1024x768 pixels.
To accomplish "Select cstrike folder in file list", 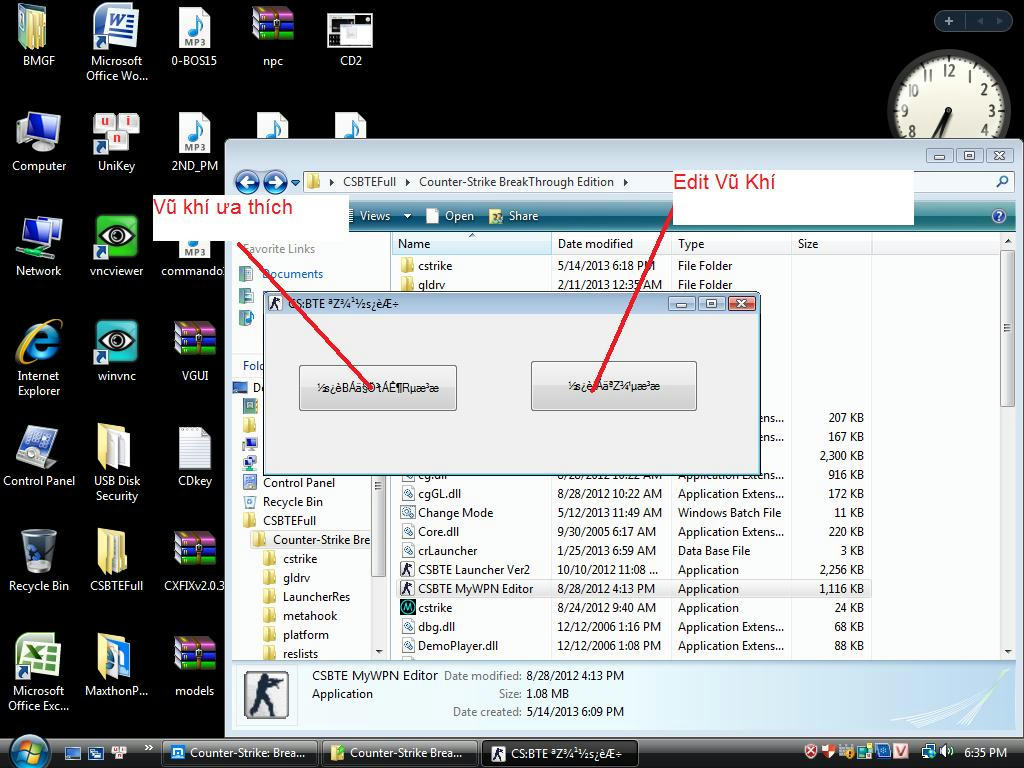I will coord(435,266).
